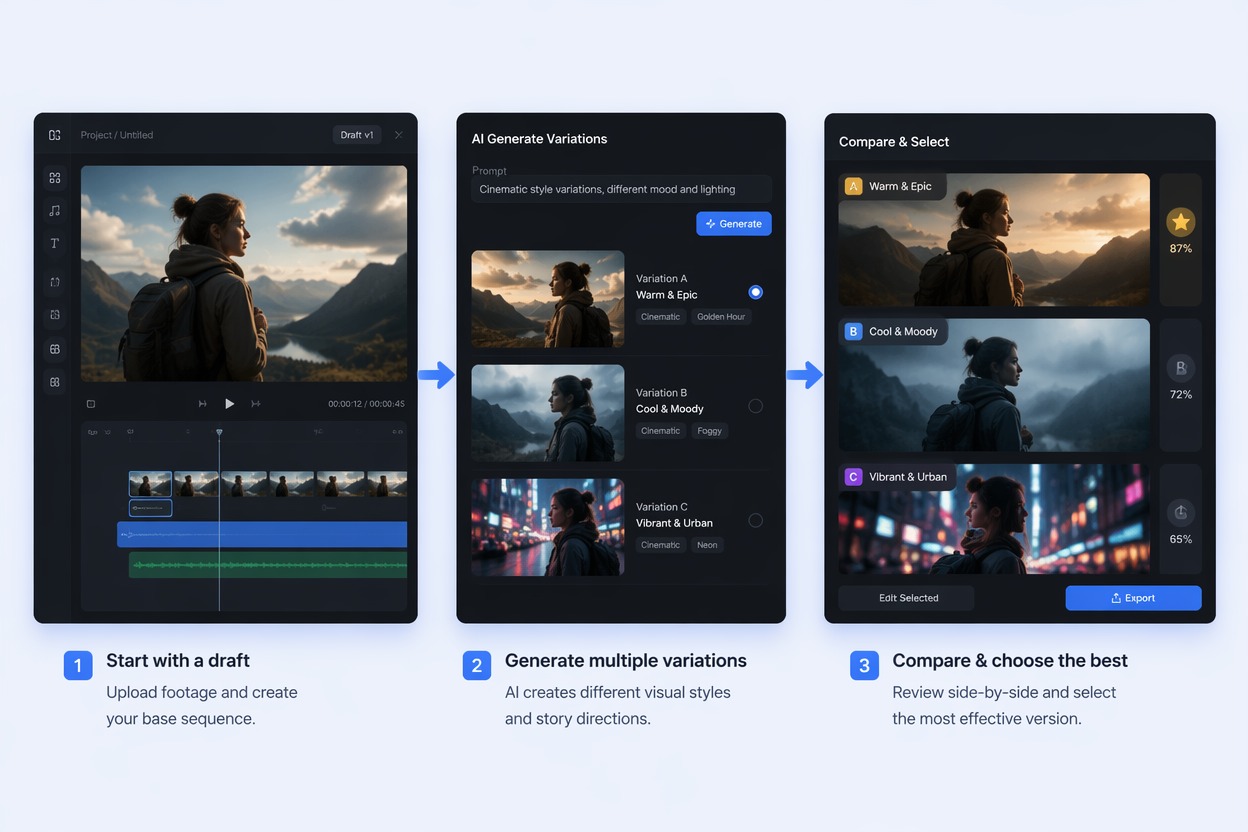Open the Cool & Moody comparison thumbnail

tap(994, 385)
